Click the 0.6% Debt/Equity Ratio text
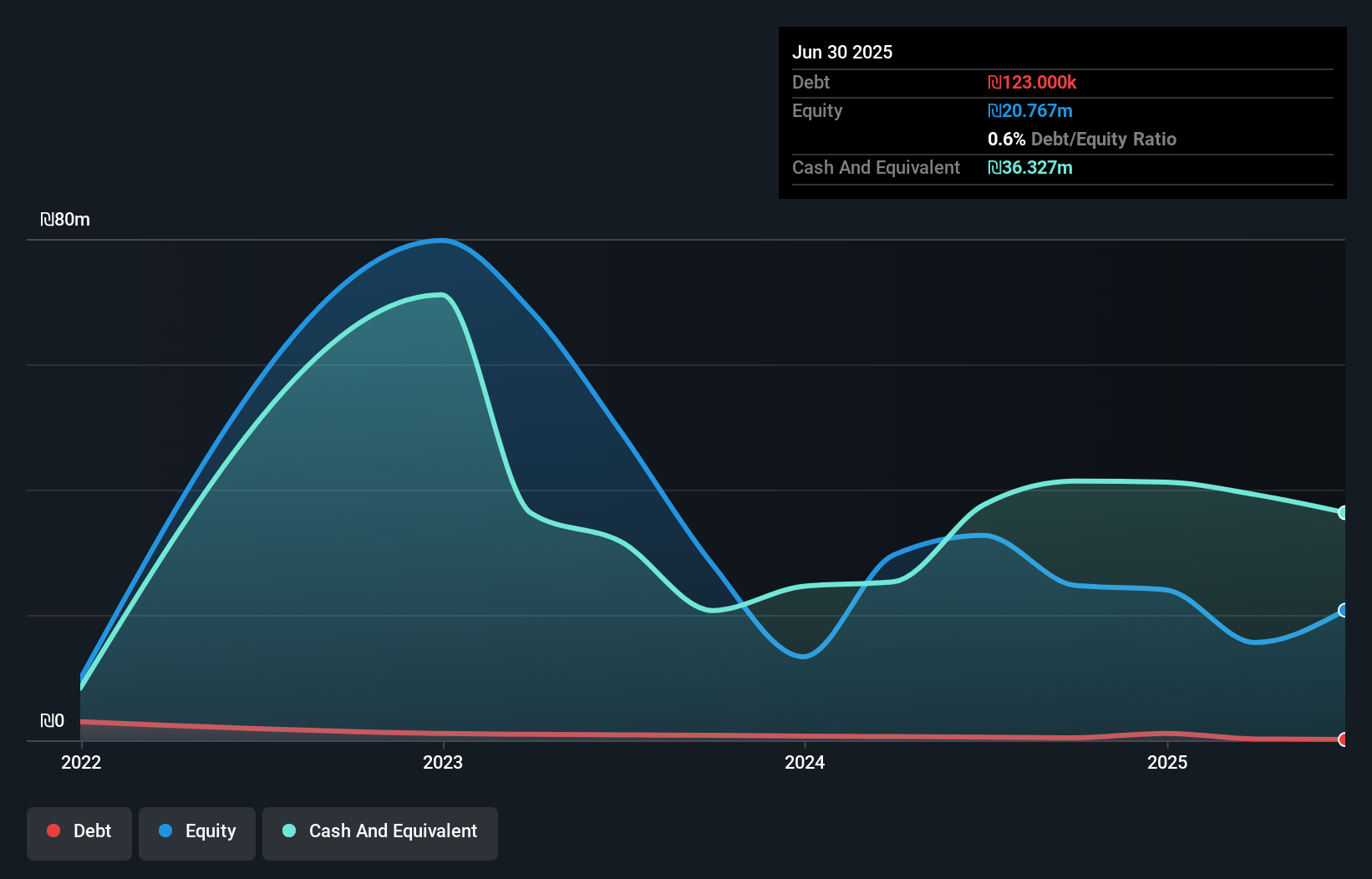This screenshot has height=879, width=1372. pyautogui.click(x=1082, y=140)
